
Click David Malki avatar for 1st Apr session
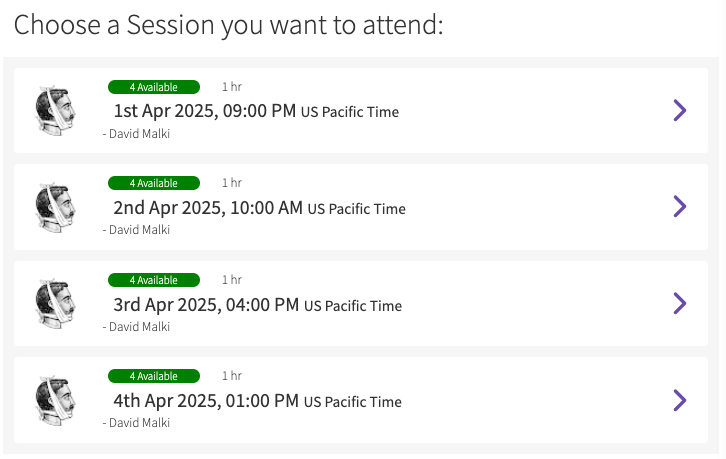56,111
